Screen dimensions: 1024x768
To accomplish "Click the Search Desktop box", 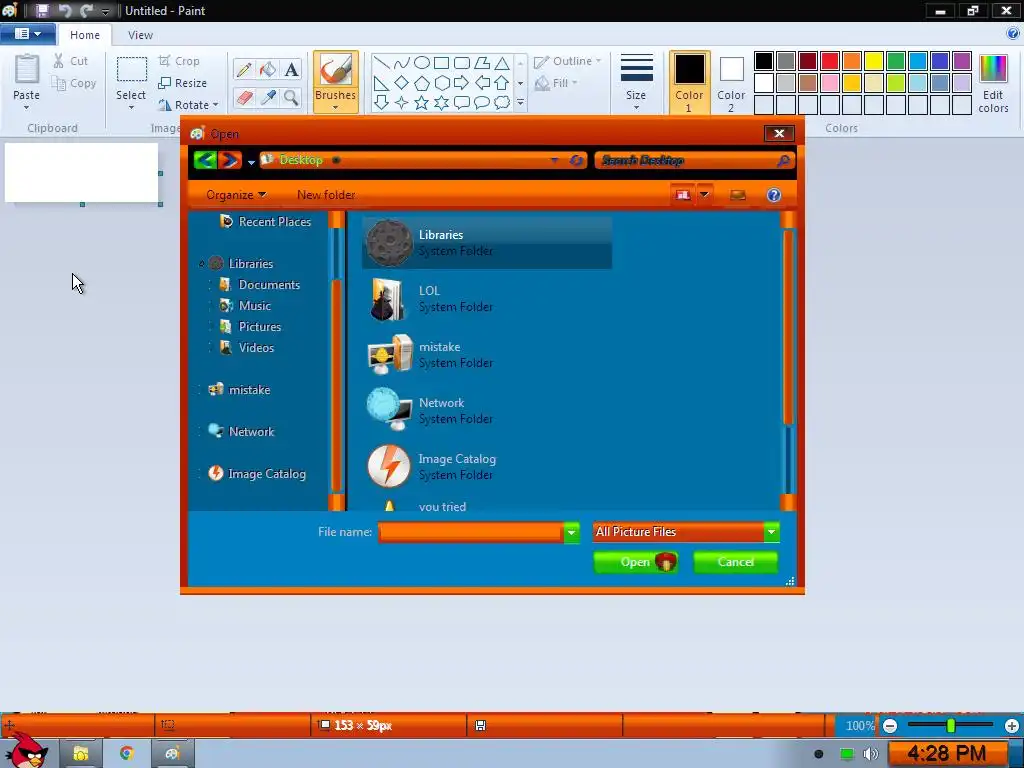I will (x=694, y=160).
